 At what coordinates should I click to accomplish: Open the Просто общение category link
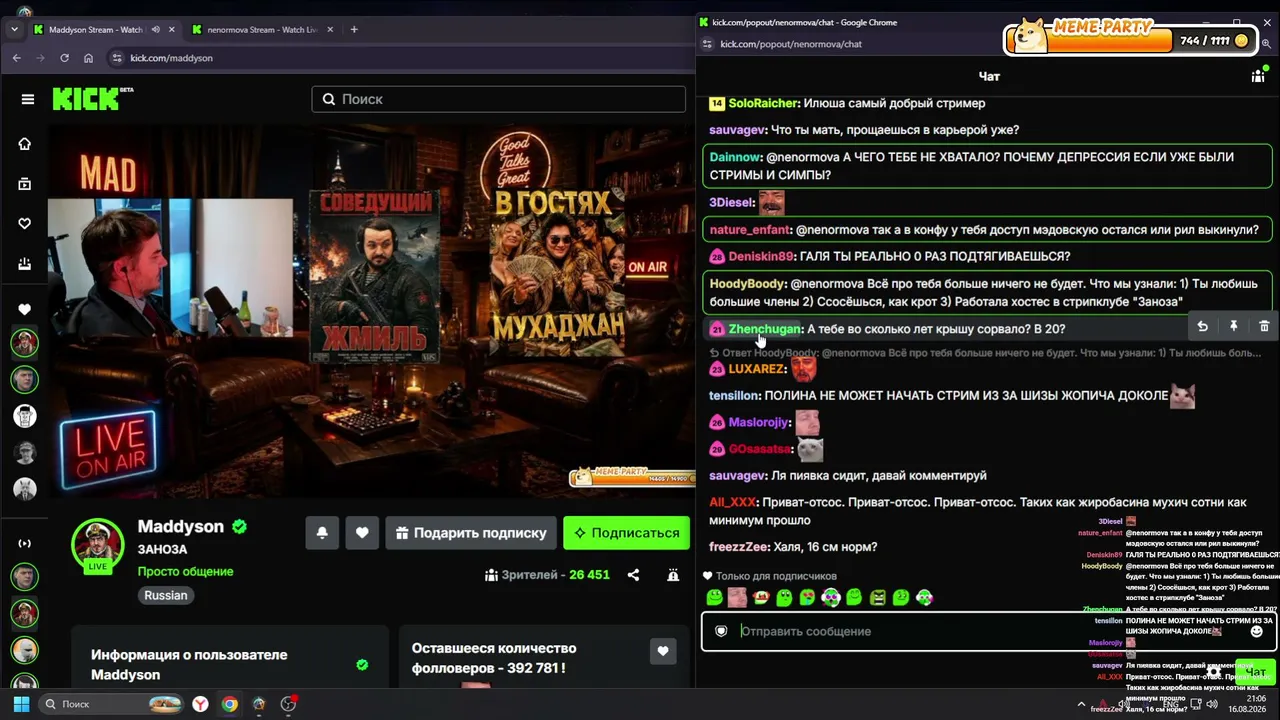pos(185,571)
